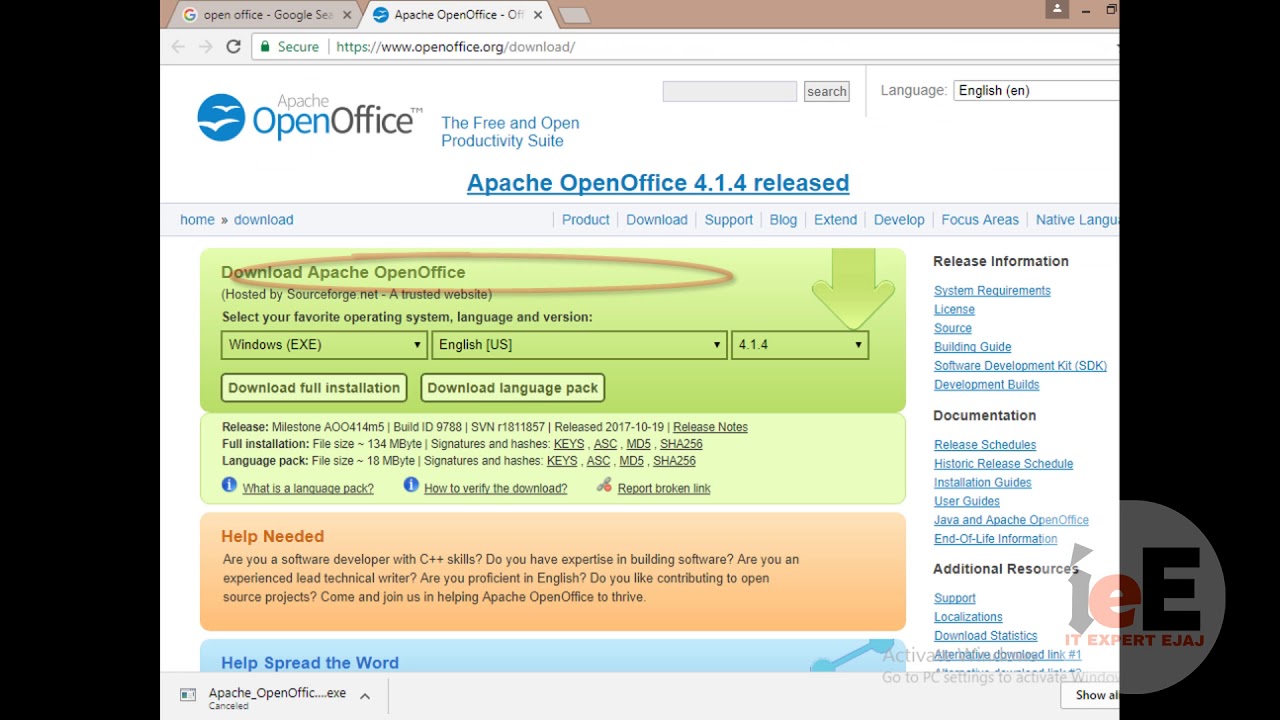
Task: Open Localizations link
Action: point(968,617)
